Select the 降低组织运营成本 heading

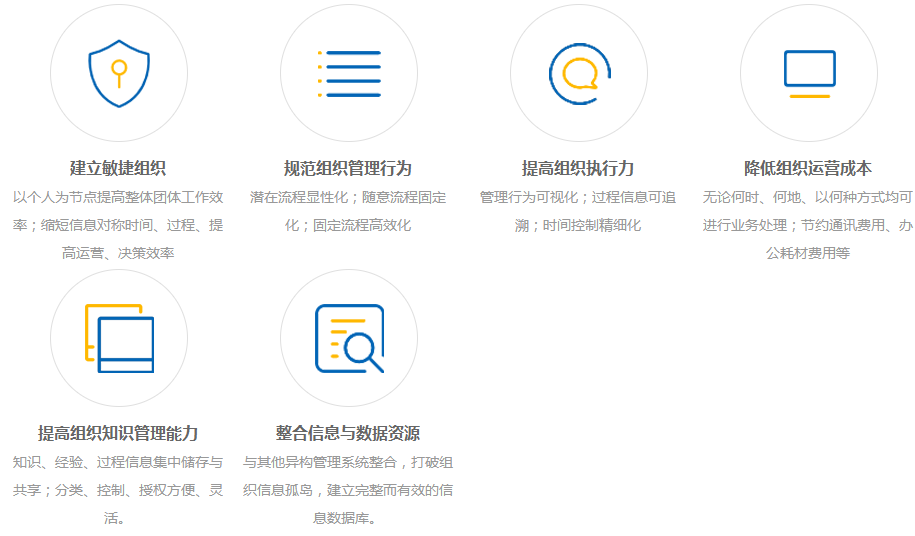click(808, 168)
